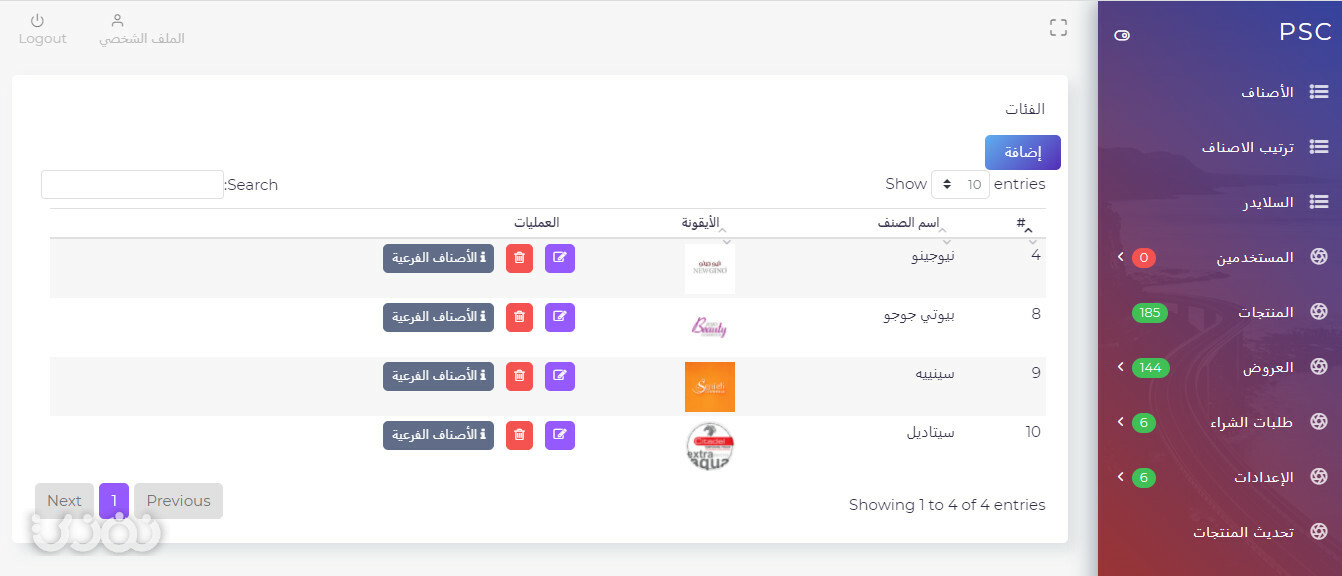Screen dimensions: 1342x576
Task: Open the Show entries count dropdown
Action: tap(960, 184)
